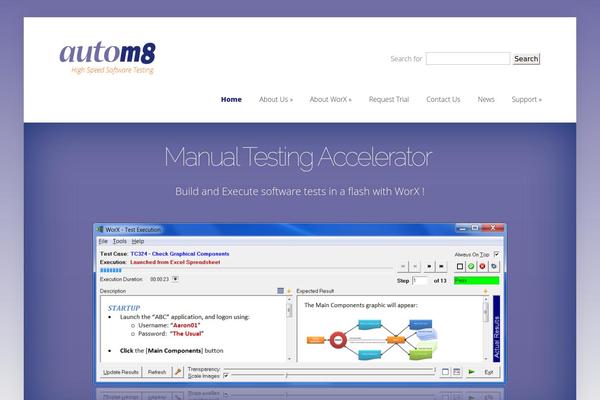This screenshot has width=600, height=400.
Task: Click the key tool icon next to Refresh
Action: click(178, 372)
